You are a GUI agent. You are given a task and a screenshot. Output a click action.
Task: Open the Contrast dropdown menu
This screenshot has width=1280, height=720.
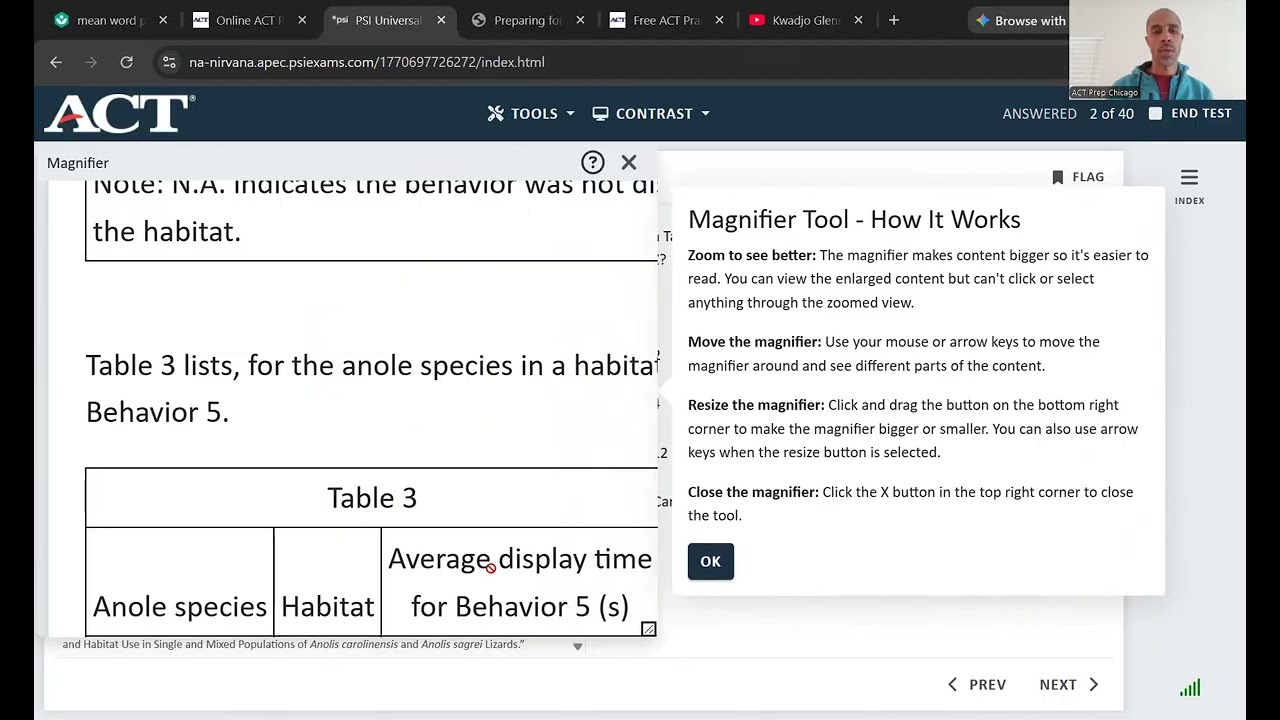click(x=651, y=114)
